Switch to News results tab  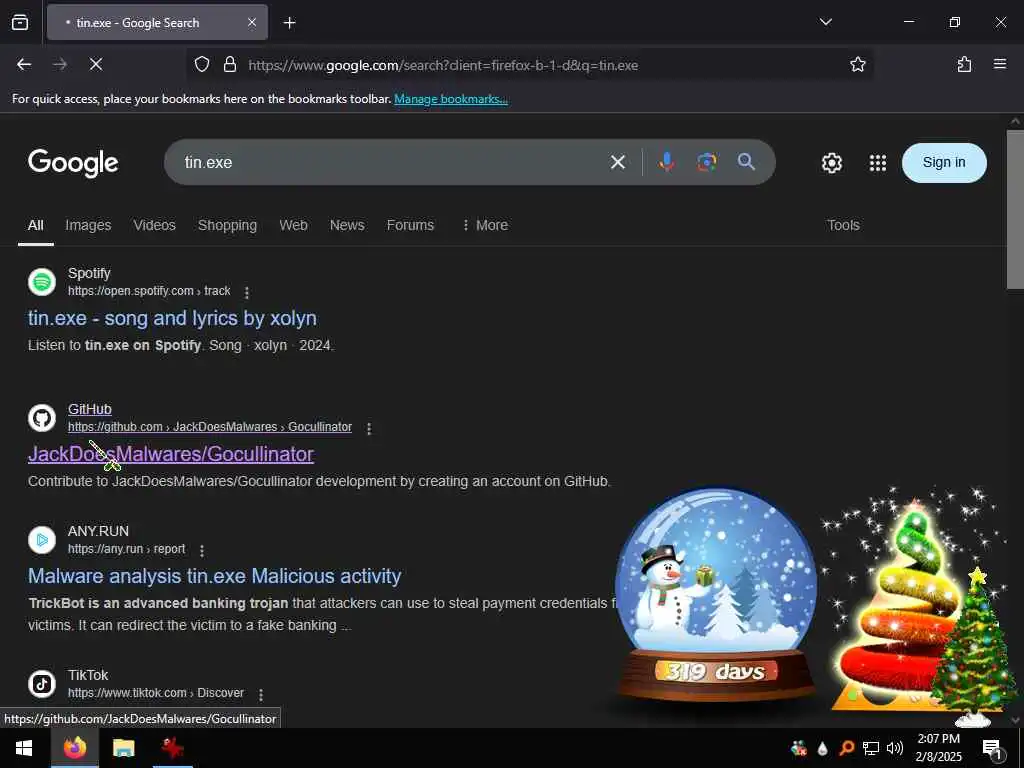point(347,225)
